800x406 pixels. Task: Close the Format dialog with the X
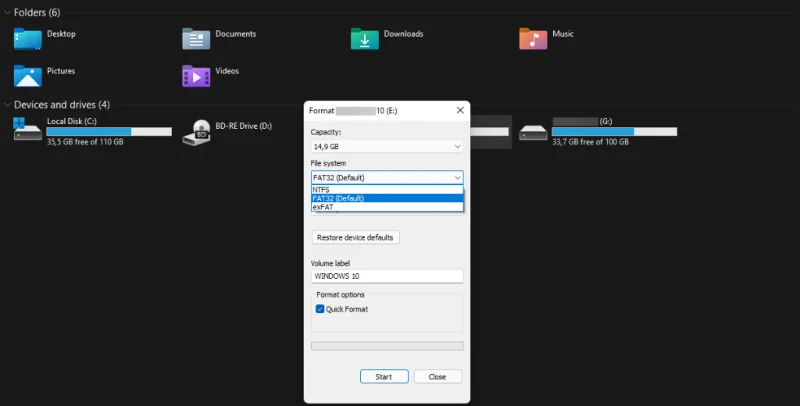460,110
